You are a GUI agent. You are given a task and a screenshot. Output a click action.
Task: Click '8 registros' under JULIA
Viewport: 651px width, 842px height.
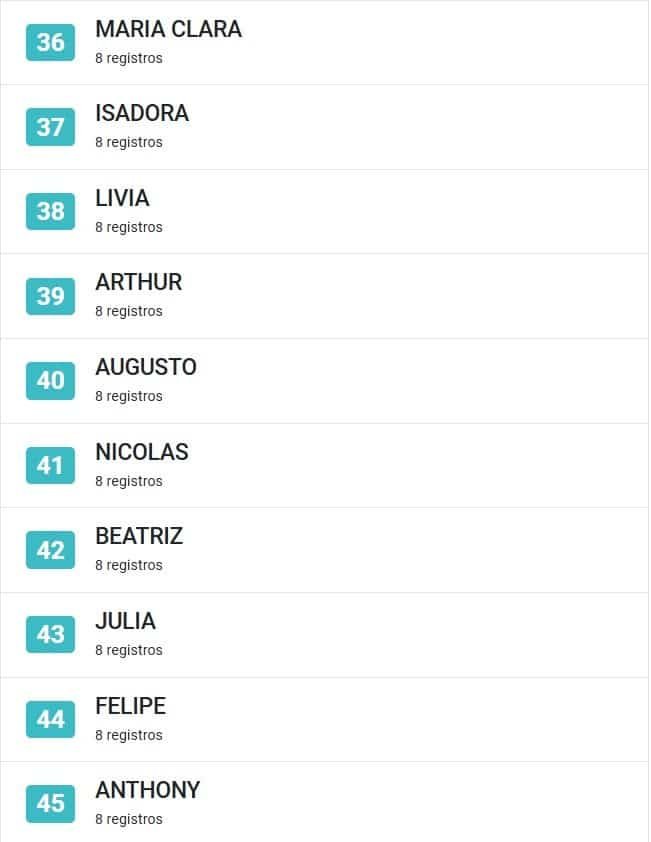pos(129,650)
